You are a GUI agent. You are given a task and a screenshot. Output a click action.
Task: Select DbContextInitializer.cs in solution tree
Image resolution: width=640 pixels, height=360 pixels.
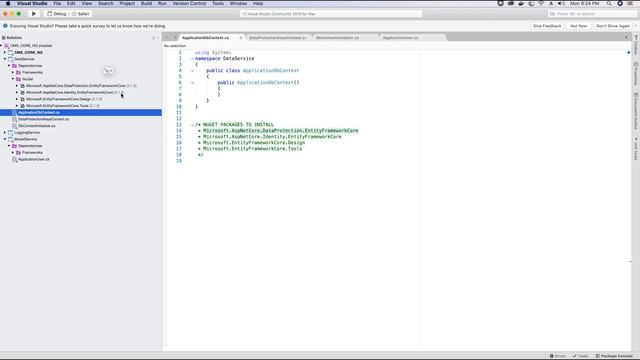coord(37,126)
